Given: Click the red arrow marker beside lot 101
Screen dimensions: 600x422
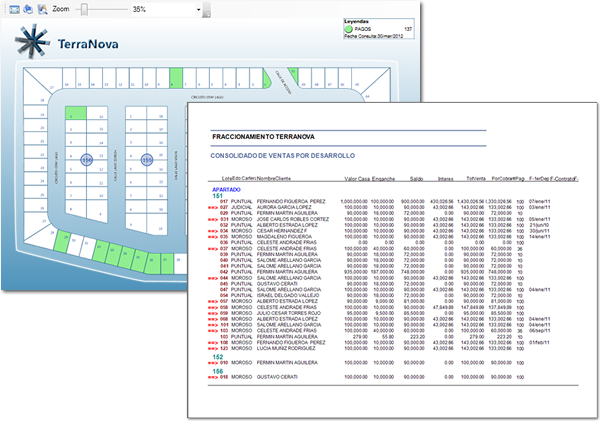Looking at the screenshot, I should 212,325.
